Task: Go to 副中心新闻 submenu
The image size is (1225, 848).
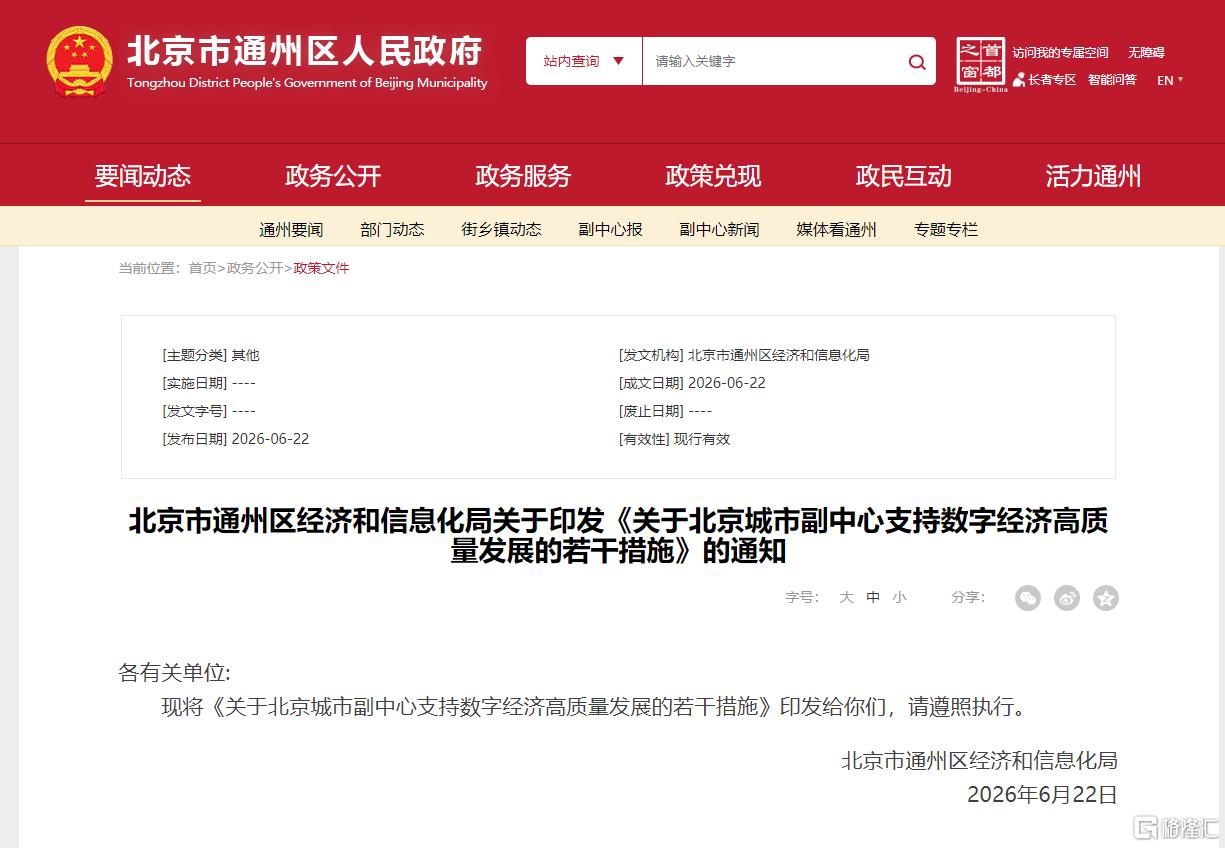Action: (x=719, y=229)
